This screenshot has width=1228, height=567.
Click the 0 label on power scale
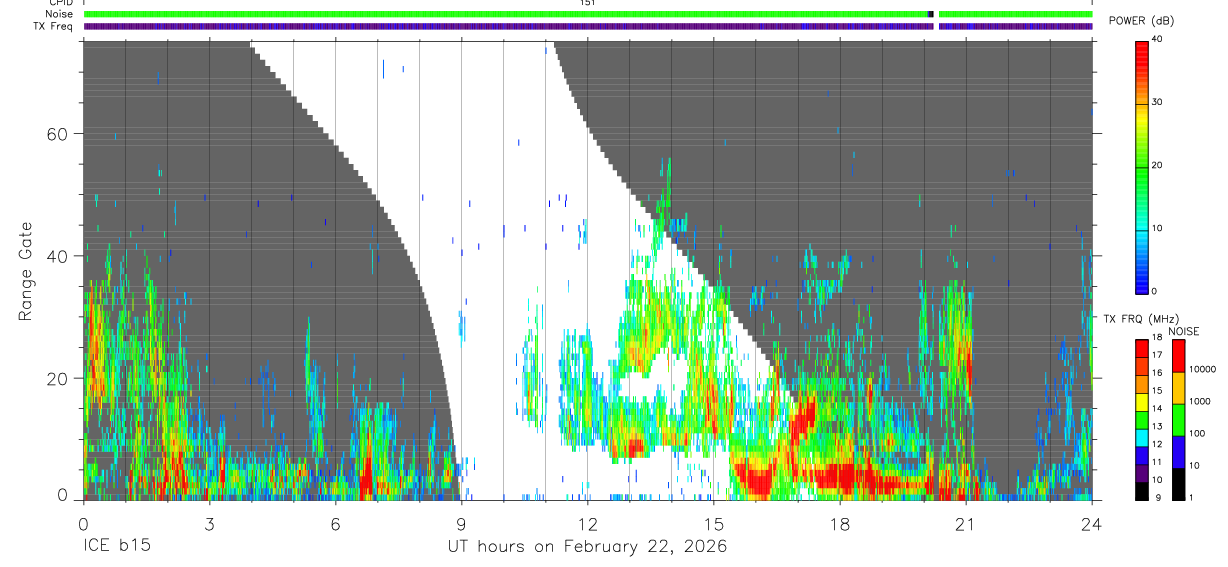pyautogui.click(x=1156, y=291)
